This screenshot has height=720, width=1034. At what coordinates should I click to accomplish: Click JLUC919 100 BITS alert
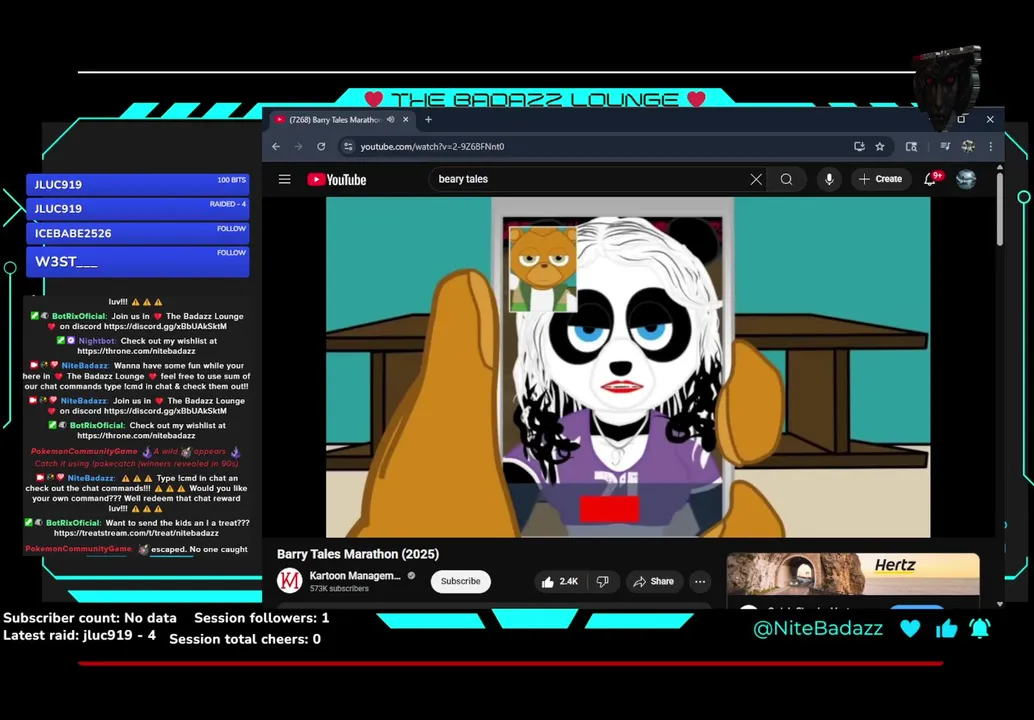coord(137,185)
